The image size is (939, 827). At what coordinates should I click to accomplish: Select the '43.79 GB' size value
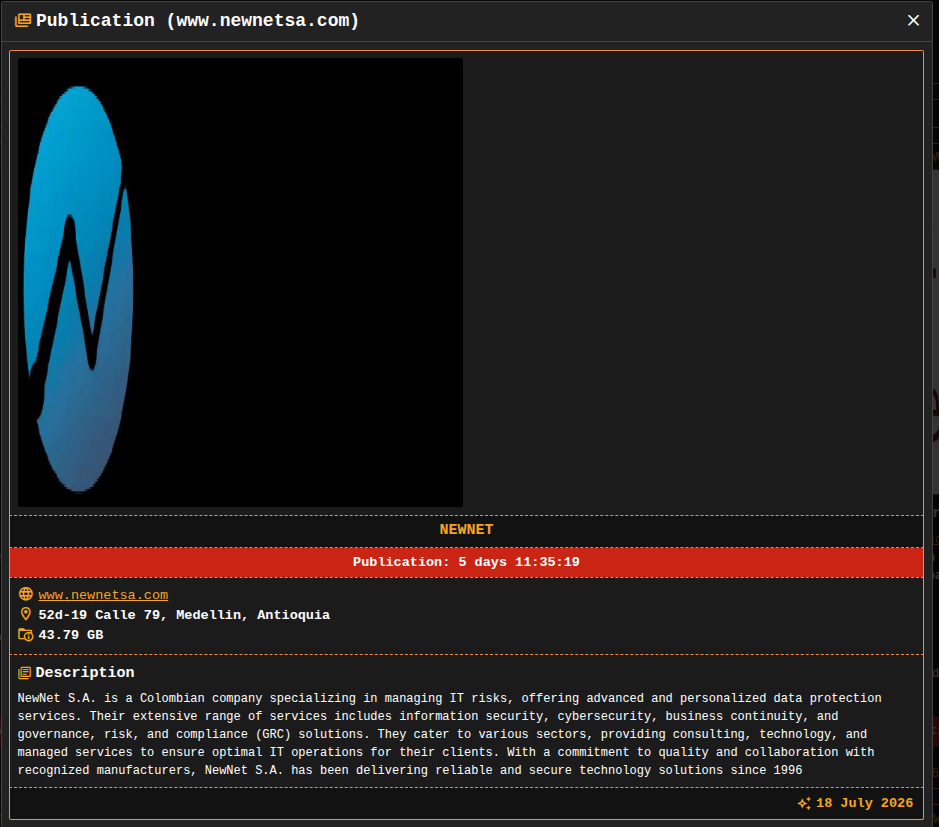click(x=71, y=635)
